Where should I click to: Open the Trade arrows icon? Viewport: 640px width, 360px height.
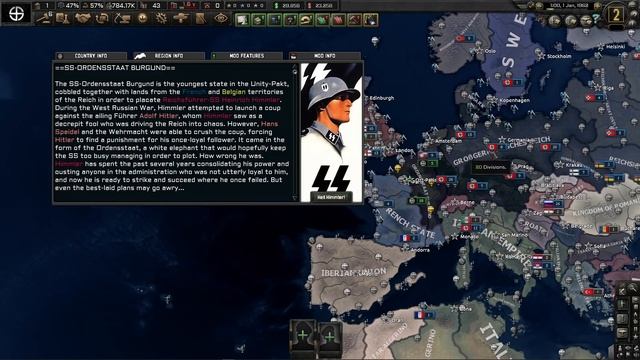pyautogui.click(x=102, y=18)
